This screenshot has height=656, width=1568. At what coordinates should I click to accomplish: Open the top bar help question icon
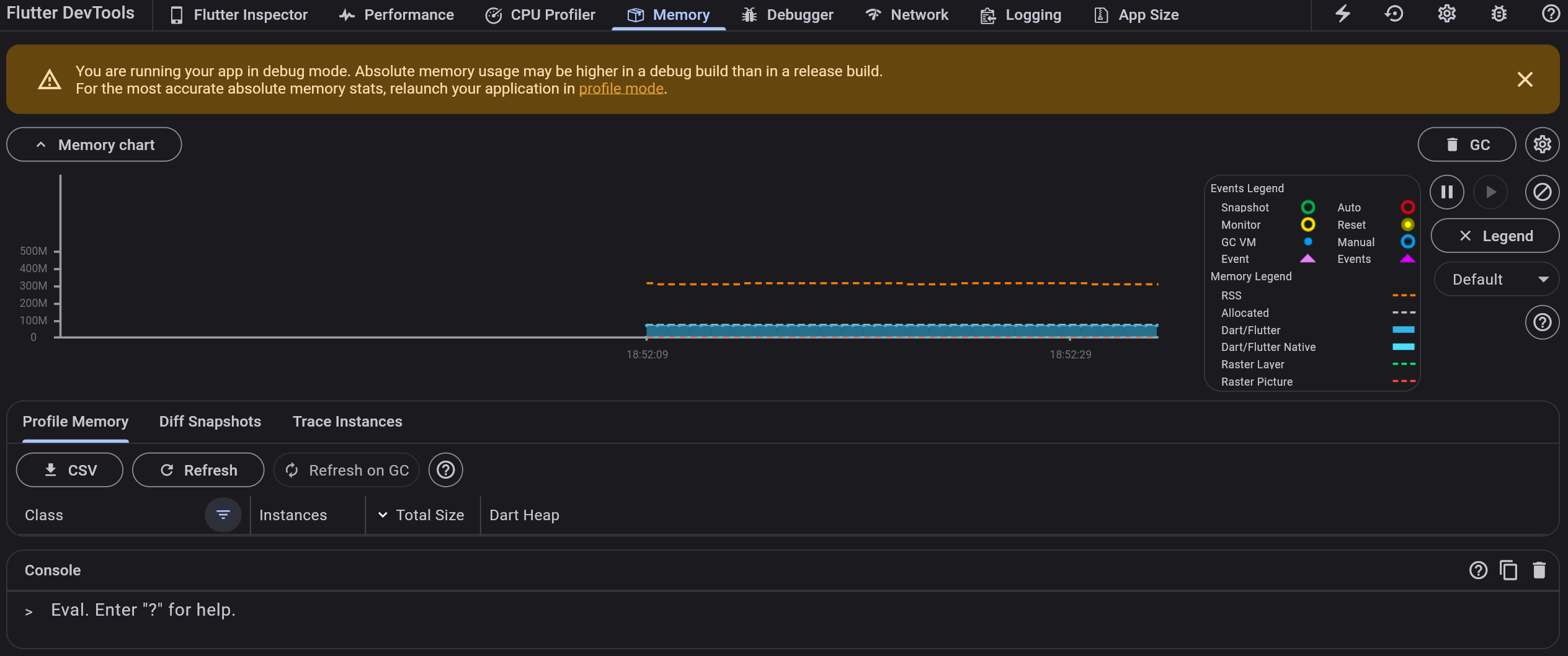1551,14
